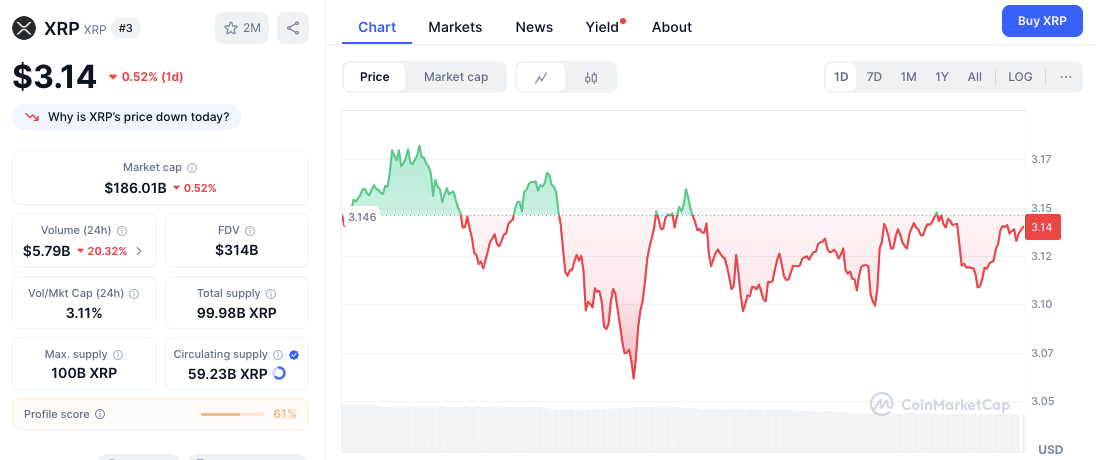Click the Profile score progress bar
The height and width of the screenshot is (460, 1096).
pyautogui.click(x=232, y=414)
